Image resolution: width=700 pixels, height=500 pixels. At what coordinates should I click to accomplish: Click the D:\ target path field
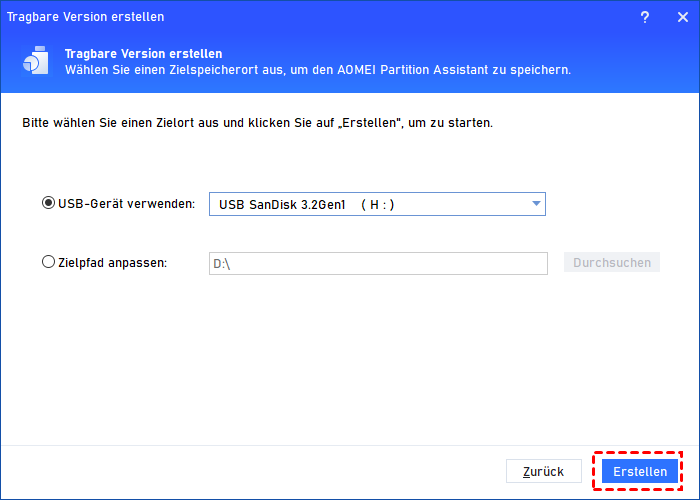point(378,263)
